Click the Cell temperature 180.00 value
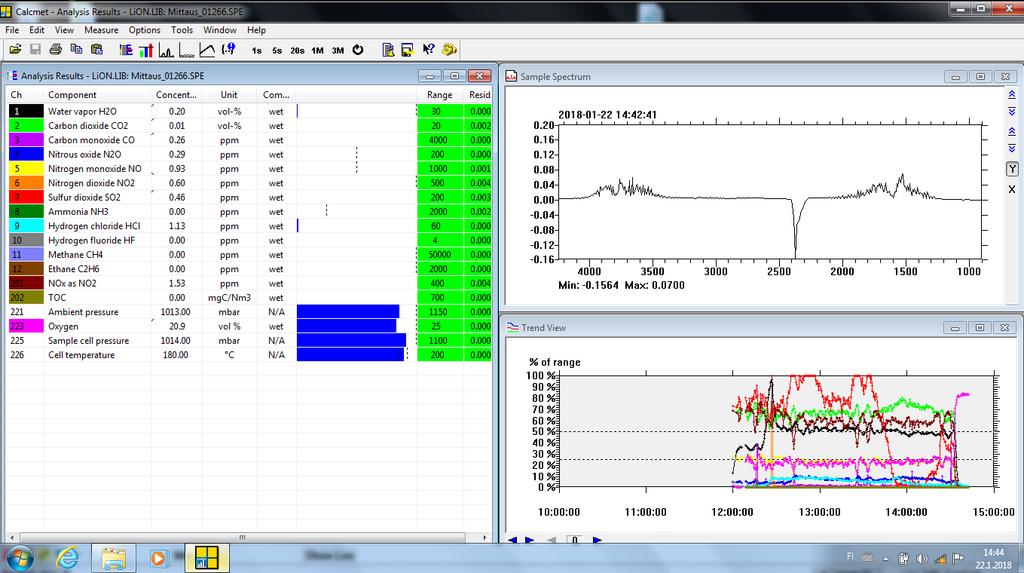Image resolution: width=1024 pixels, height=573 pixels. [x=176, y=355]
